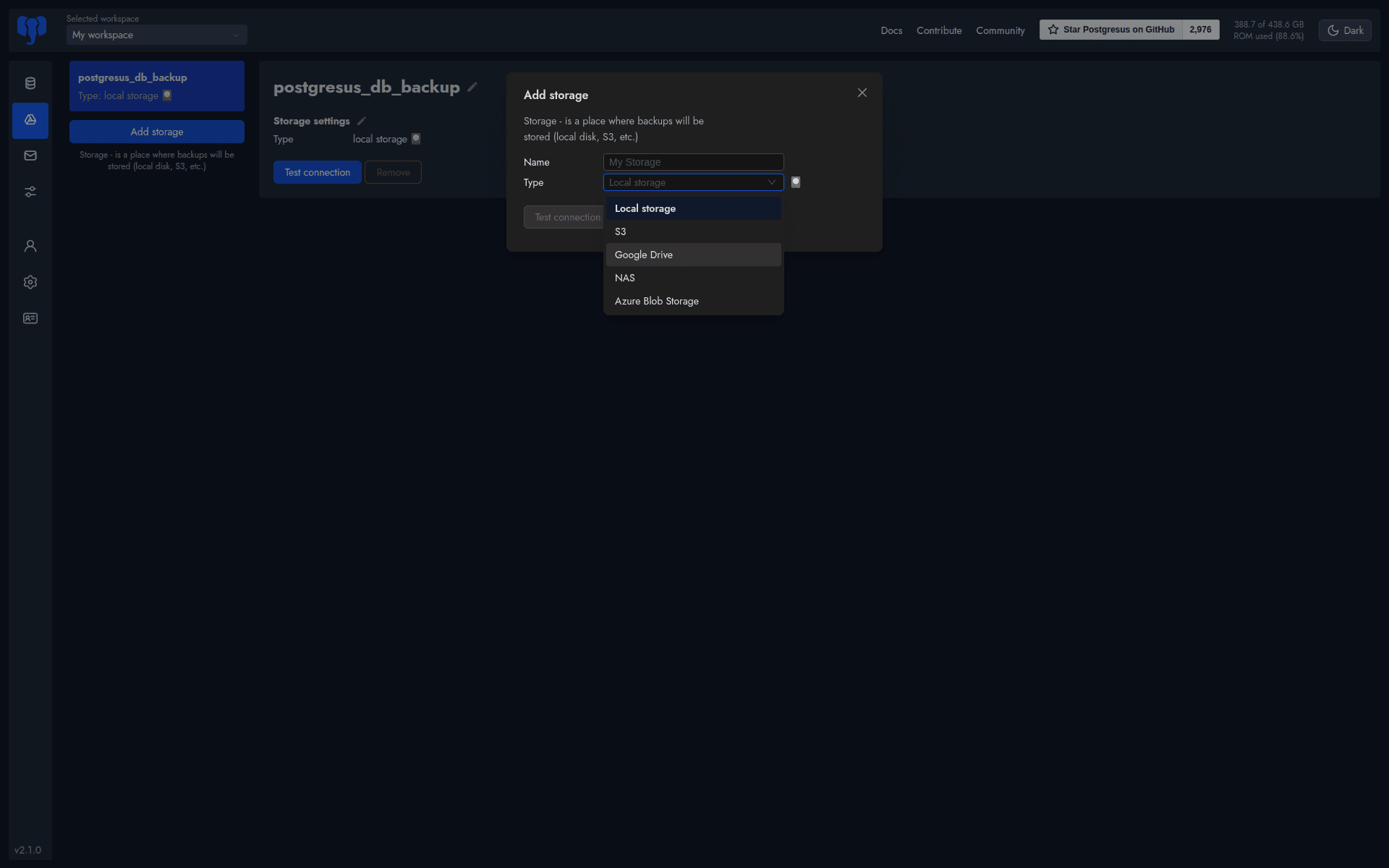Click the Test connection button
Image resolution: width=1389 pixels, height=868 pixels.
317,172
